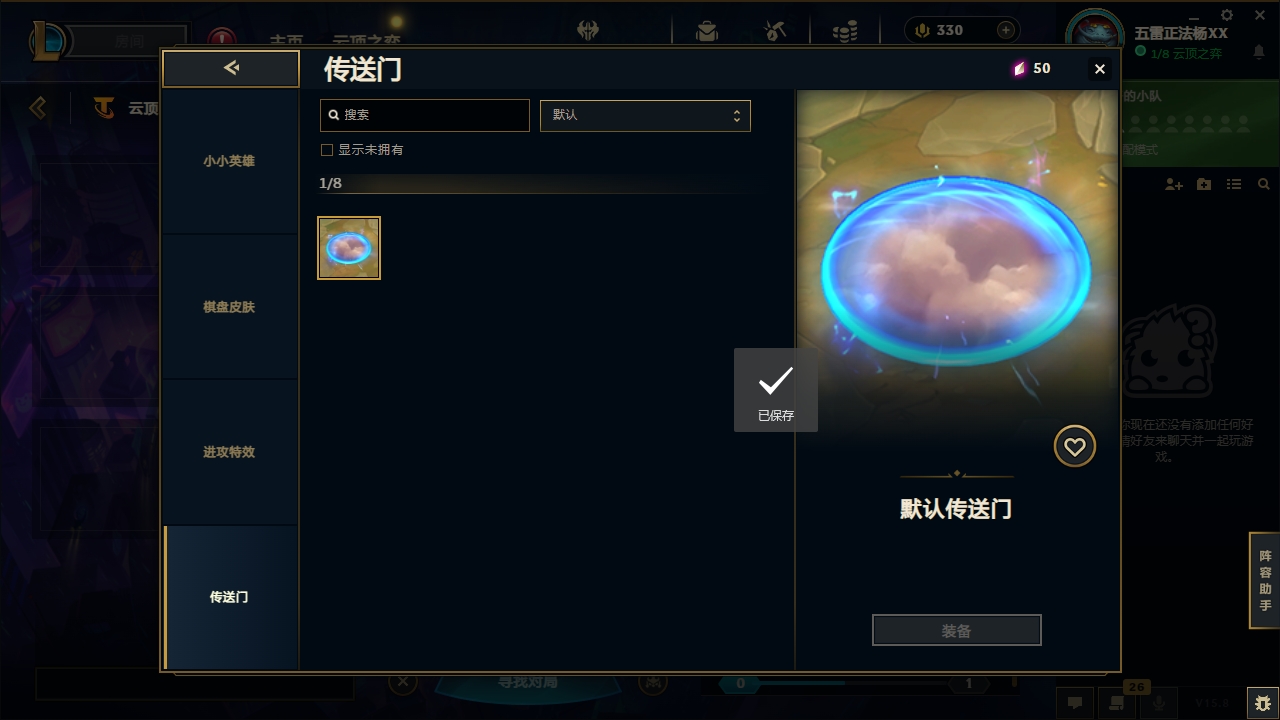Open the 阵容助手 side panel tab
Image resolution: width=1280 pixels, height=720 pixels.
(x=1265, y=580)
